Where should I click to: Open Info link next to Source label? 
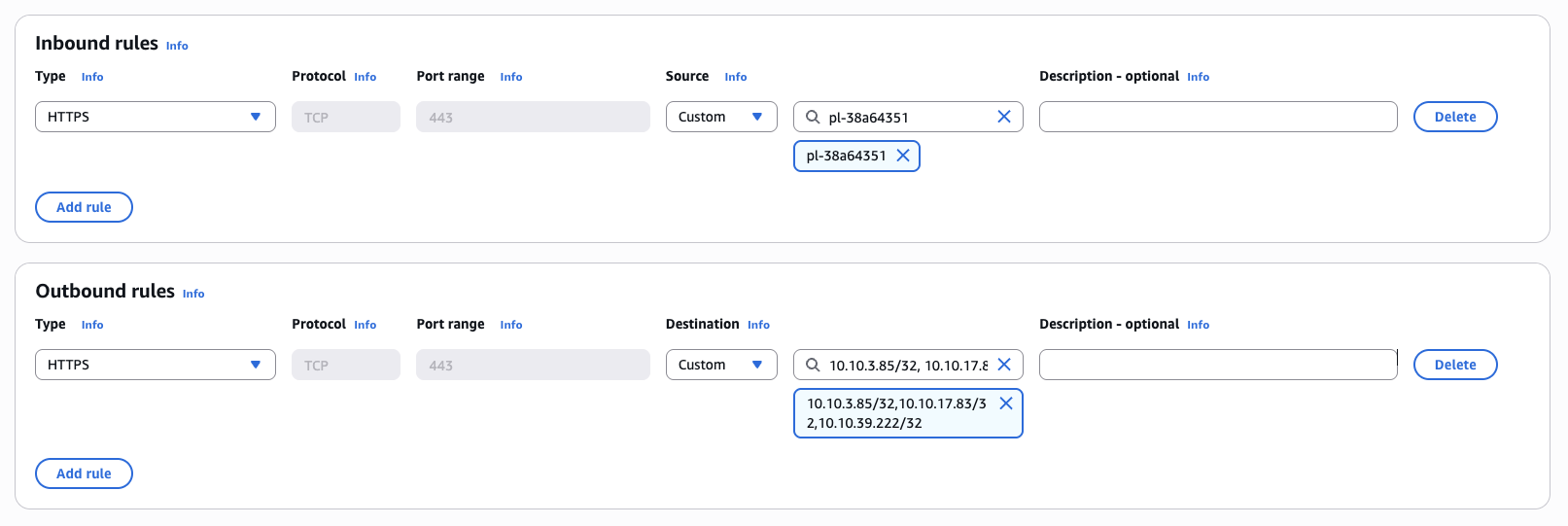[x=735, y=77]
